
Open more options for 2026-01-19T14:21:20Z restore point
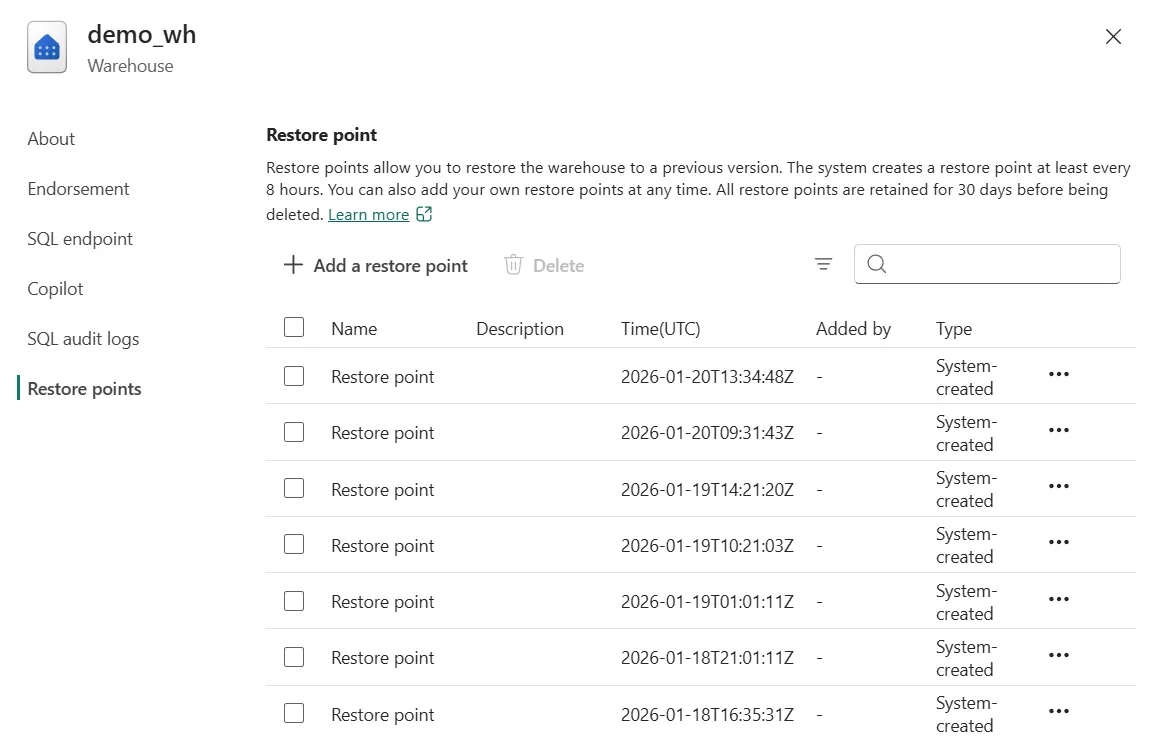1058,486
